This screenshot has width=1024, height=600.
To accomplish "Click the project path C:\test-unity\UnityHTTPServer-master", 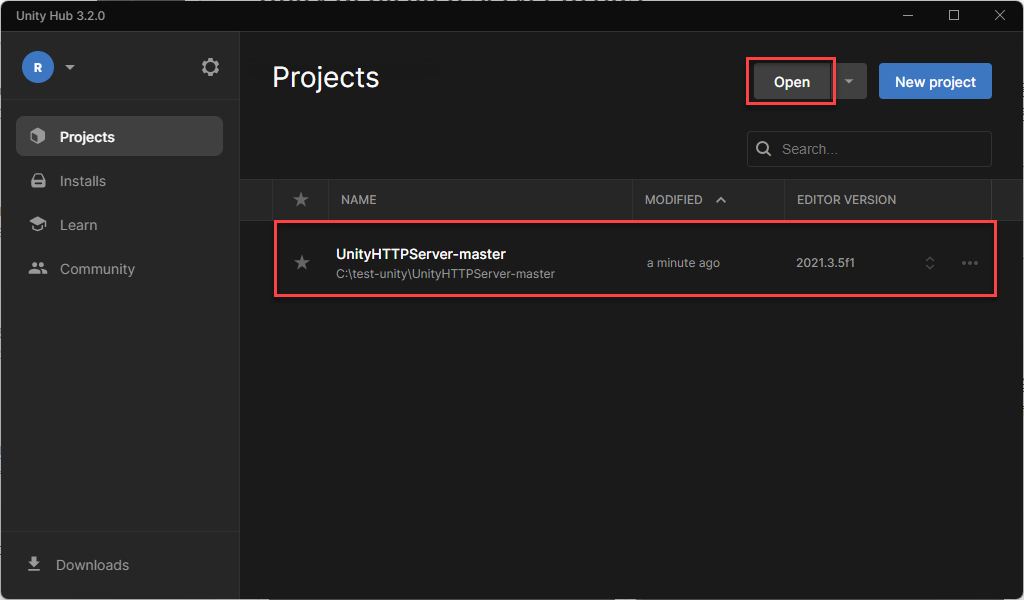I will click(445, 274).
